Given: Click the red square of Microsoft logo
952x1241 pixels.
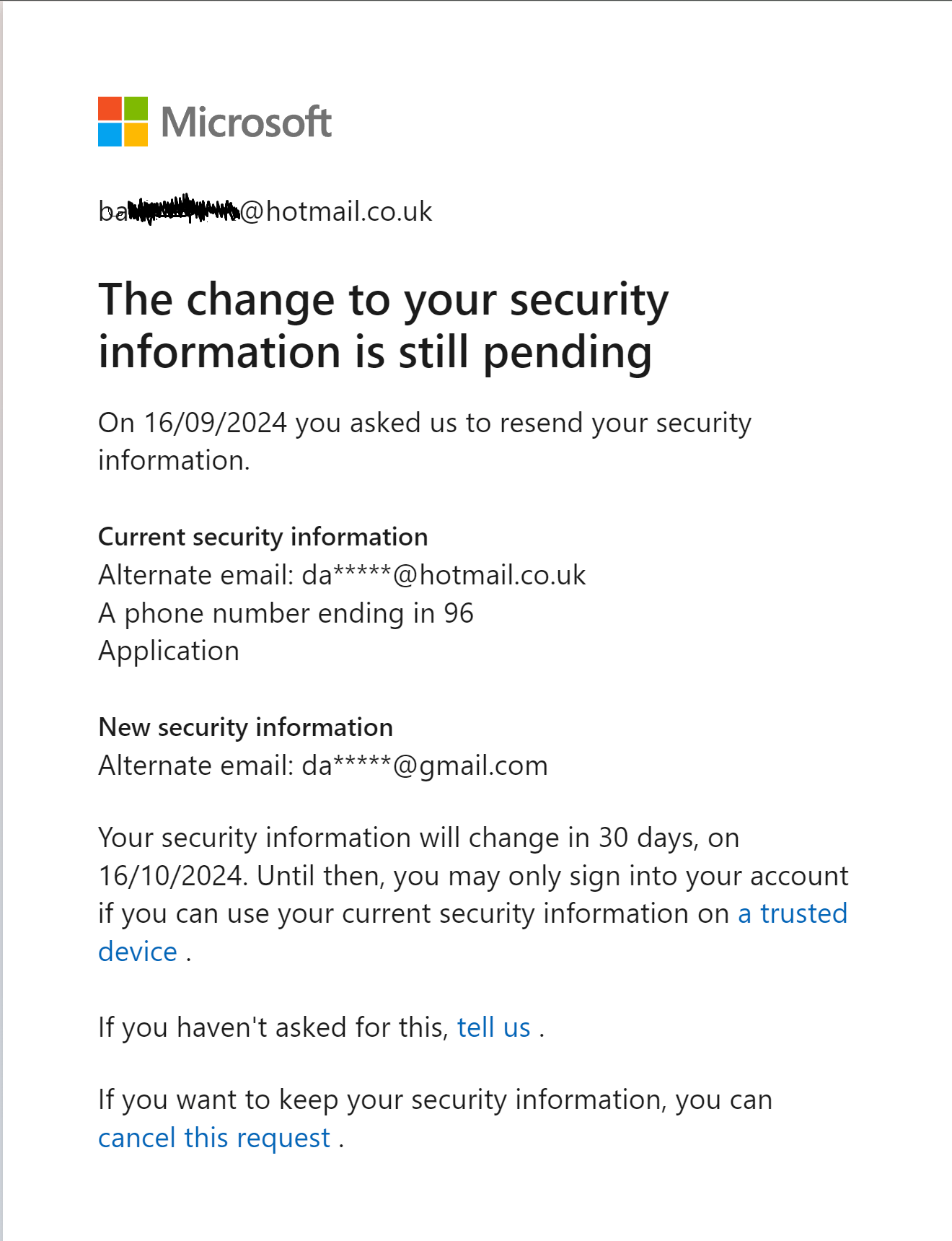Looking at the screenshot, I should pos(110,108).
